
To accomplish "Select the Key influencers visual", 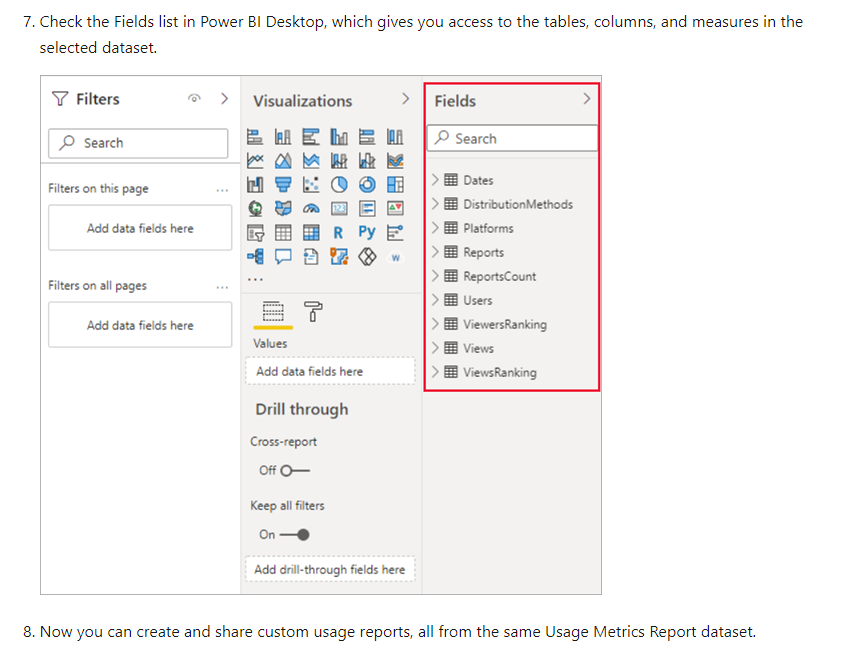I will [395, 233].
